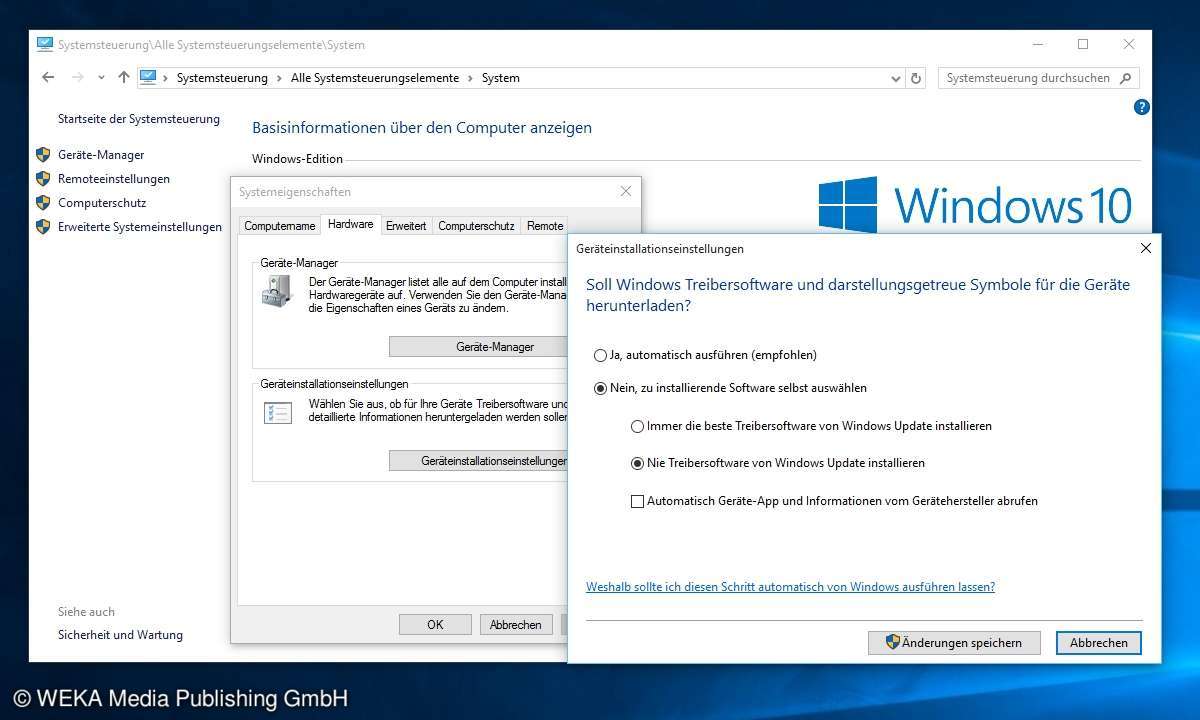The width and height of the screenshot is (1200, 720).
Task: Select Nein, zu installierende Software selbst auswählen
Action: [730, 388]
